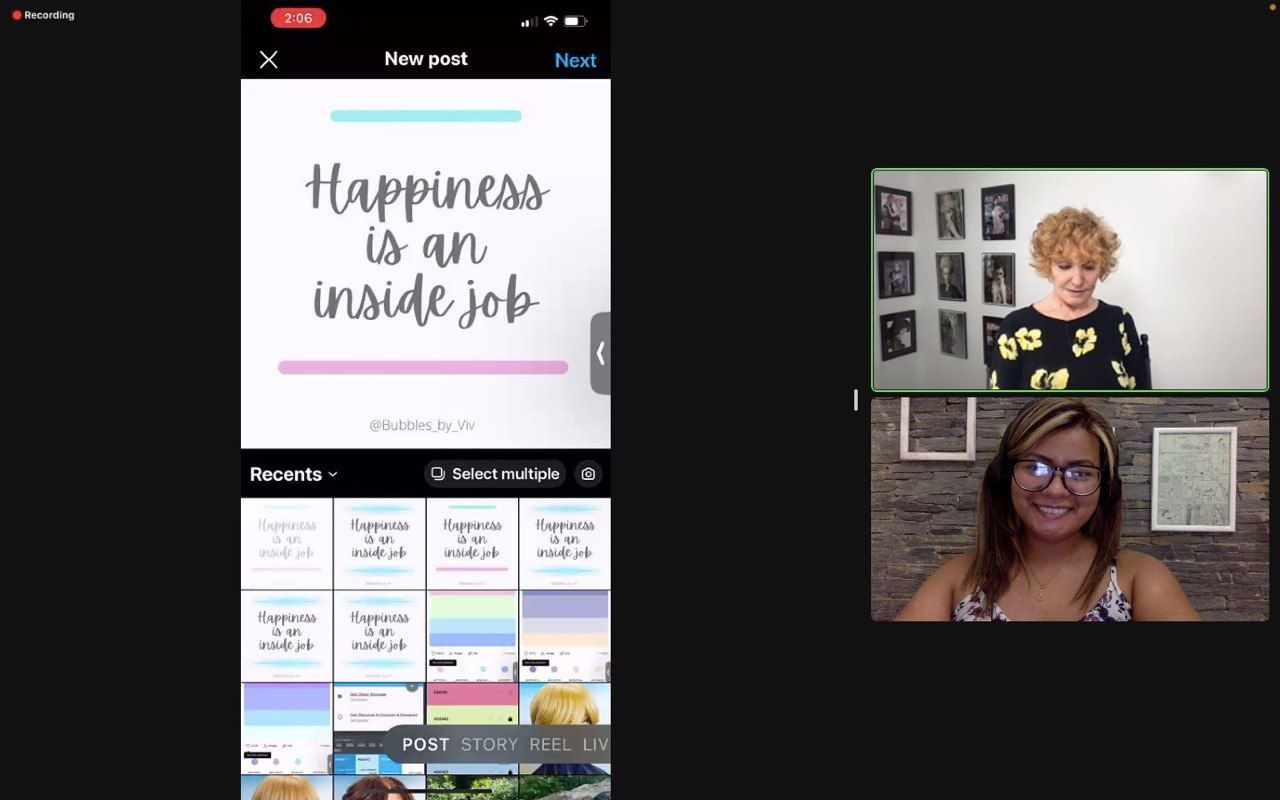Tap the battery status icon
The height and width of the screenshot is (800, 1280).
575,21
